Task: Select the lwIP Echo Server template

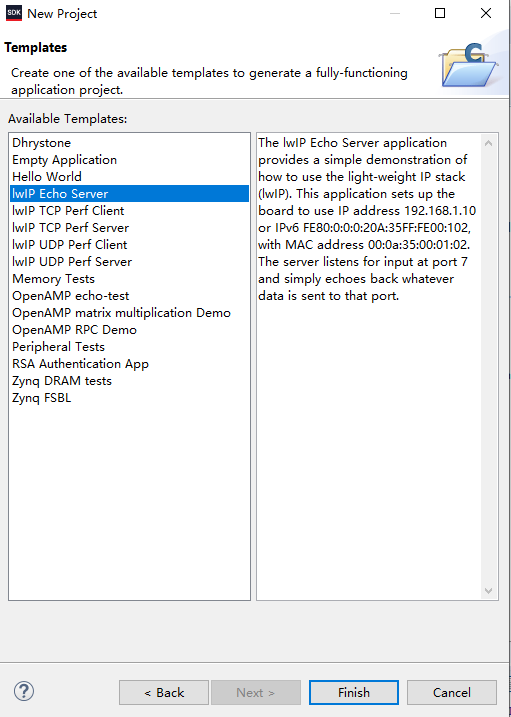Action: pos(129,193)
